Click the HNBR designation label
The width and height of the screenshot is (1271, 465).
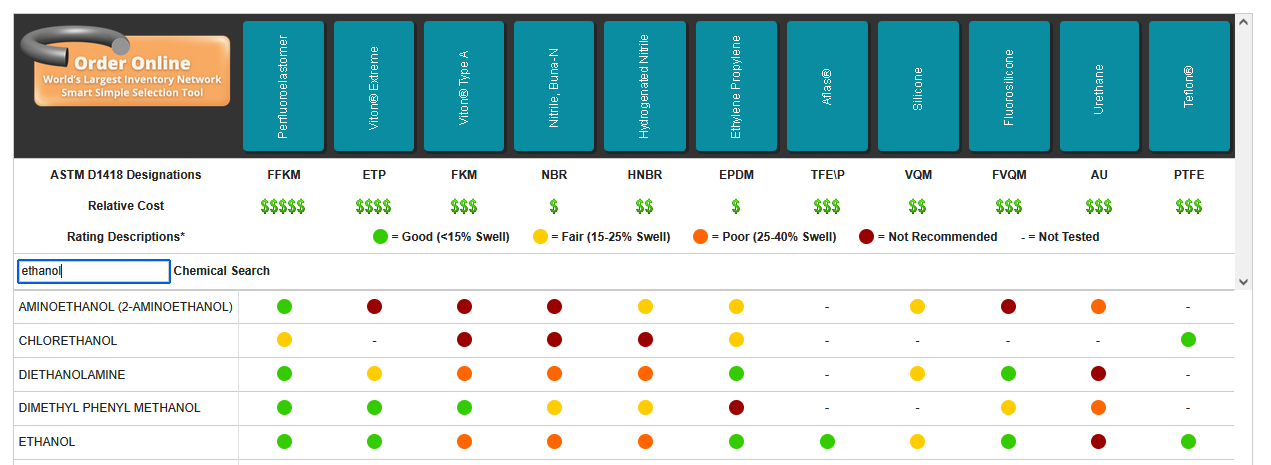645,175
